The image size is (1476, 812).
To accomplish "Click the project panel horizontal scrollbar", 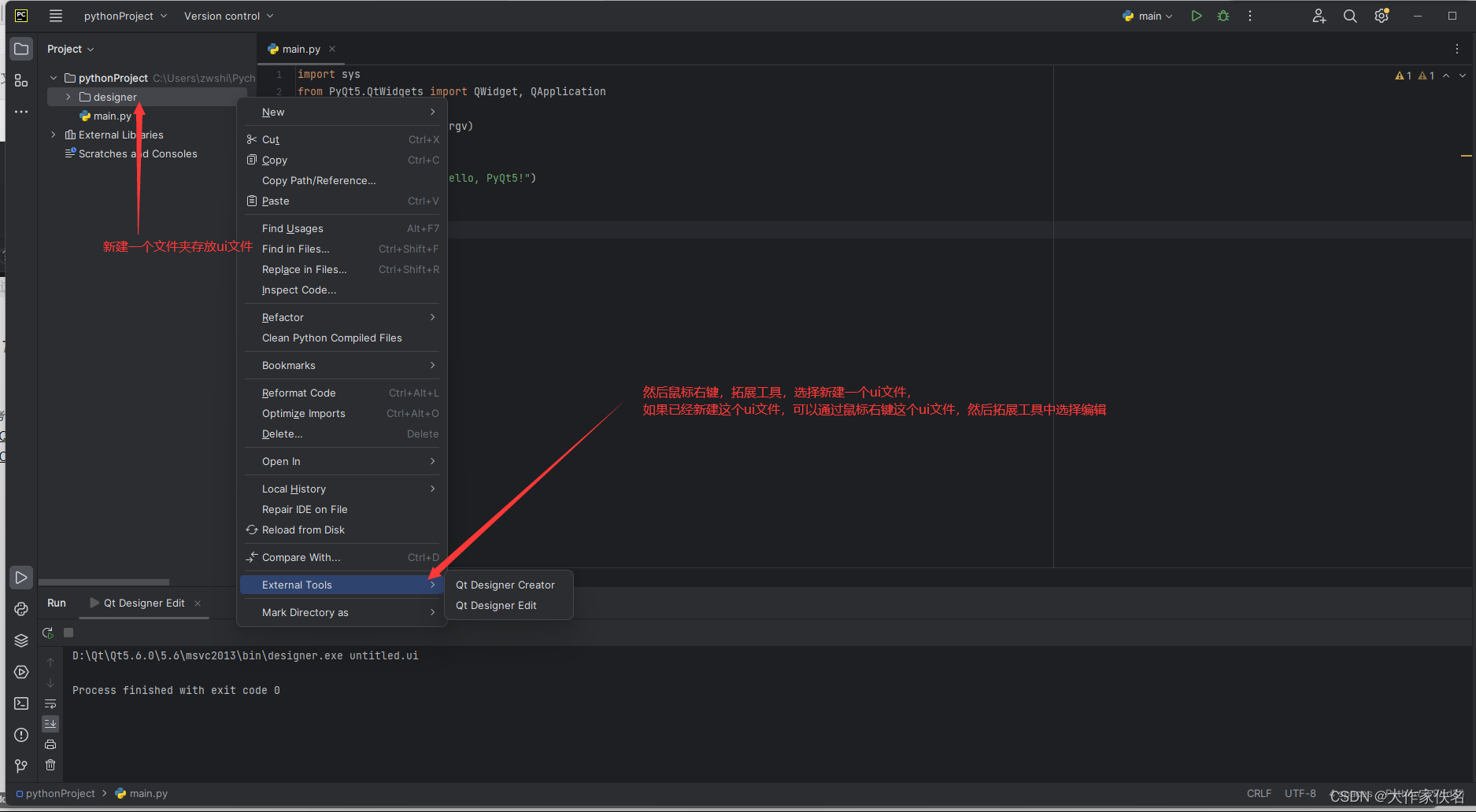I will [x=104, y=582].
